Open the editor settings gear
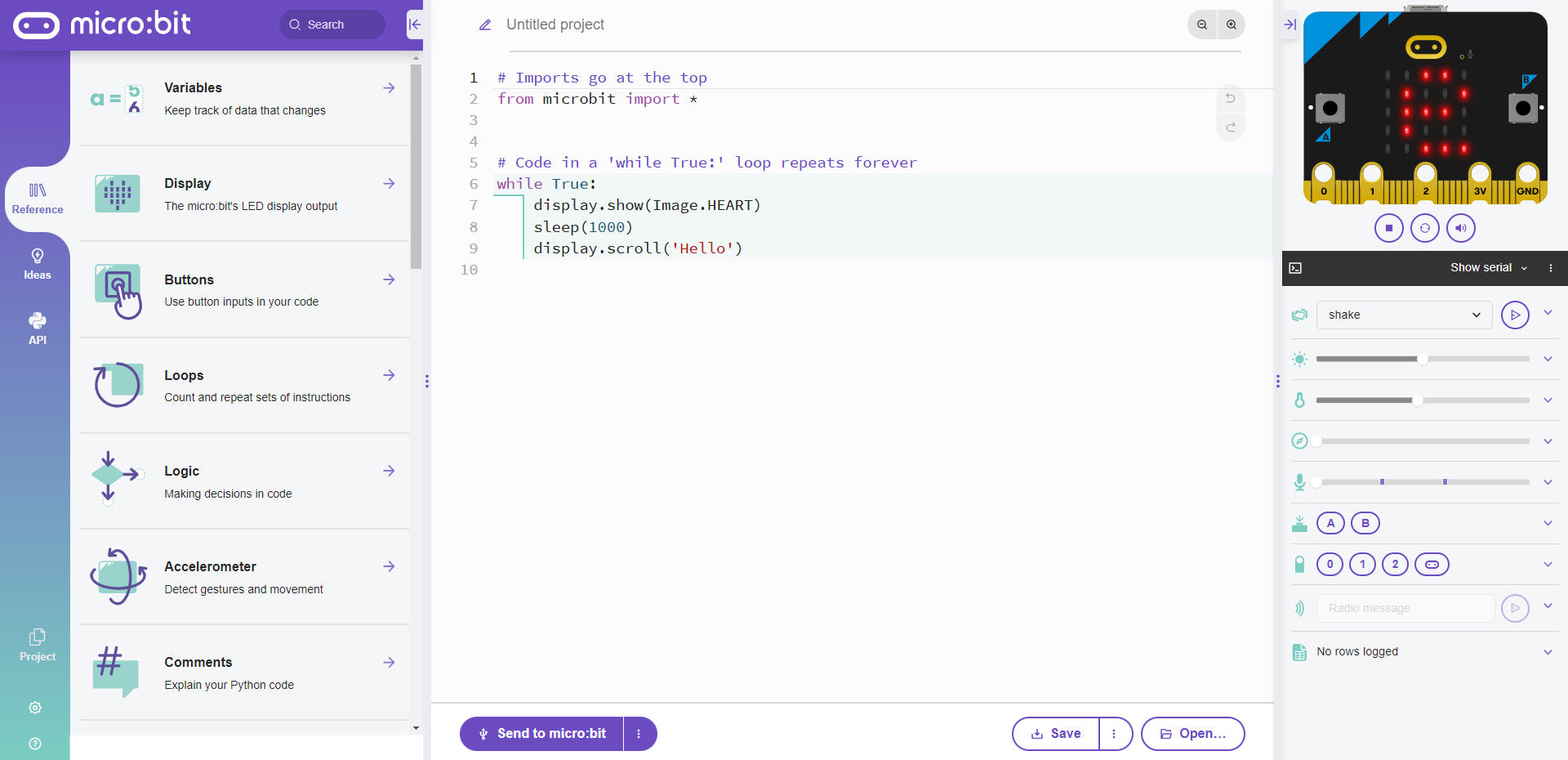Image resolution: width=1568 pixels, height=760 pixels. click(35, 708)
